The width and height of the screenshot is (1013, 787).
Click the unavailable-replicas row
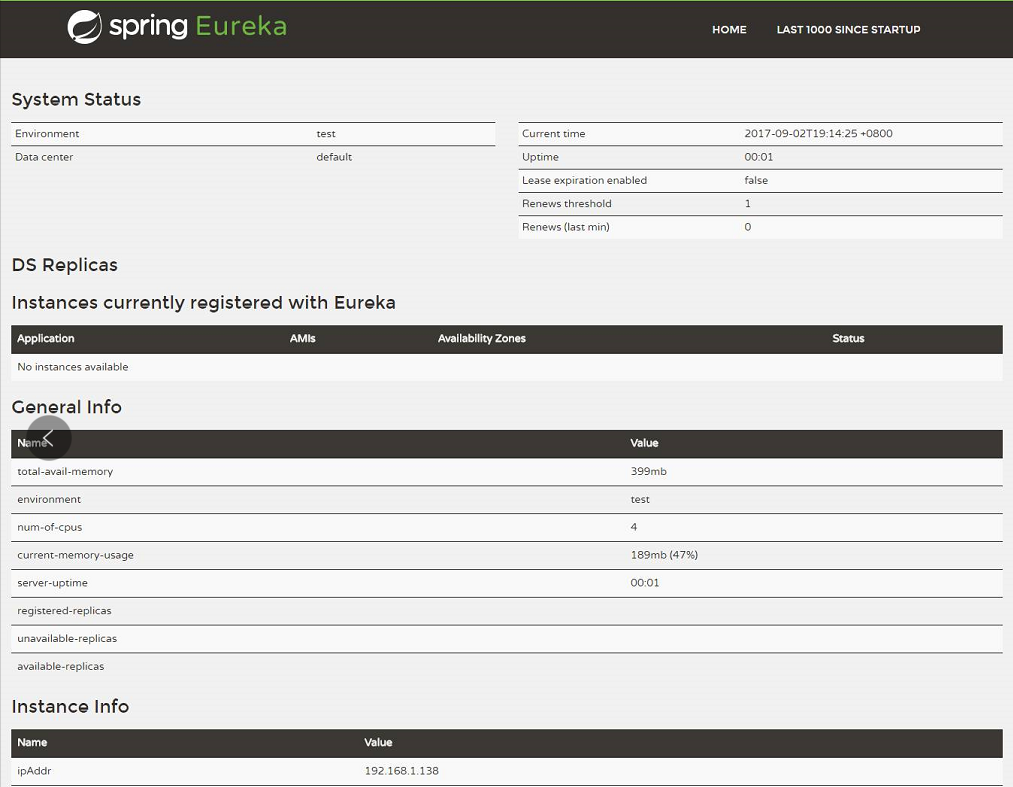click(x=506, y=638)
